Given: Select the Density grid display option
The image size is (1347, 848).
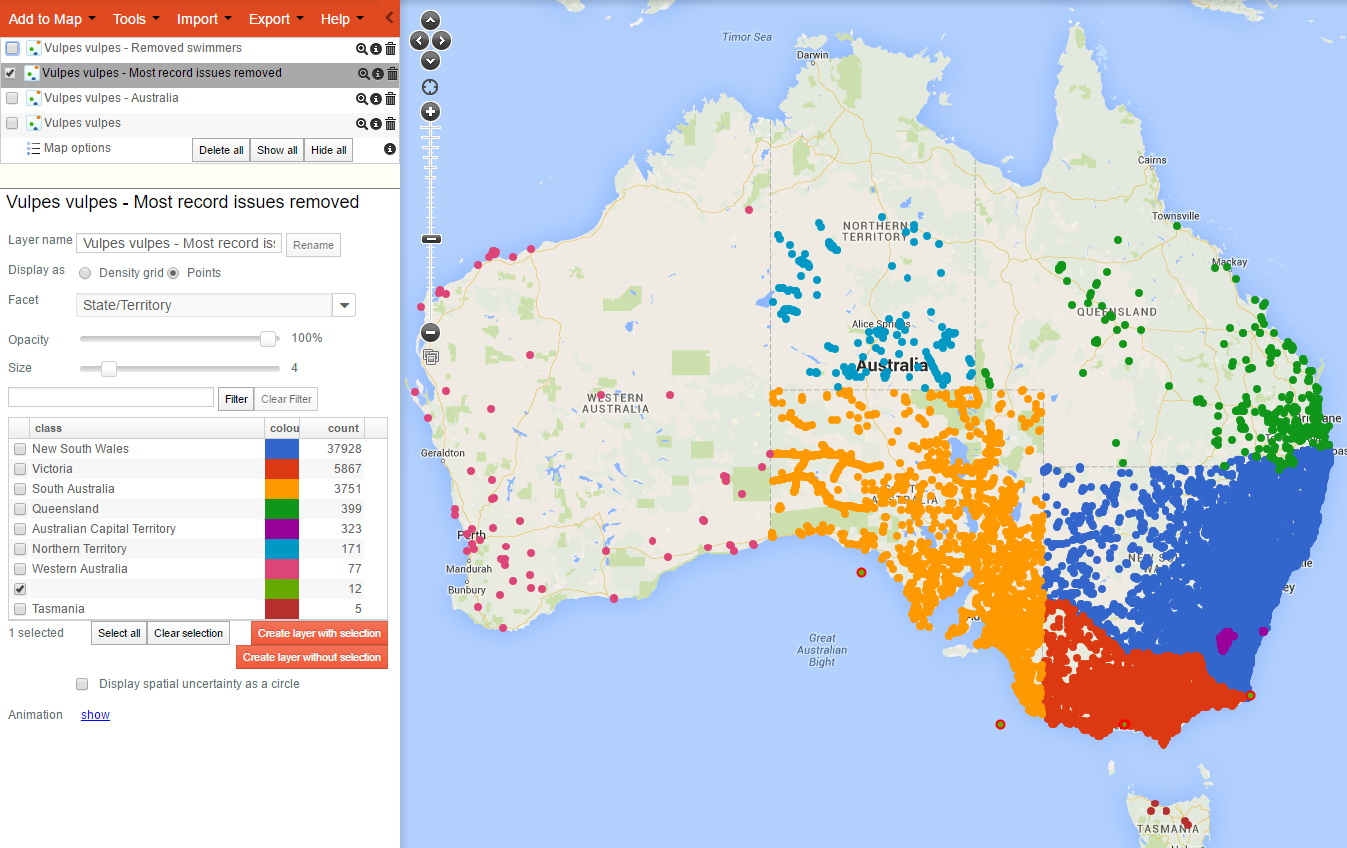Looking at the screenshot, I should (x=85, y=273).
